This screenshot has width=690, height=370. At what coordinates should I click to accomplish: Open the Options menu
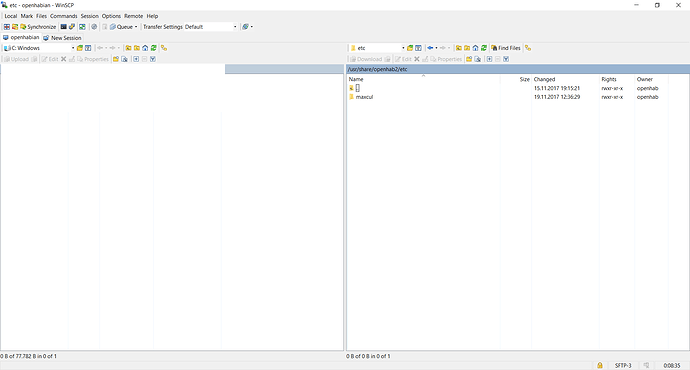point(111,16)
